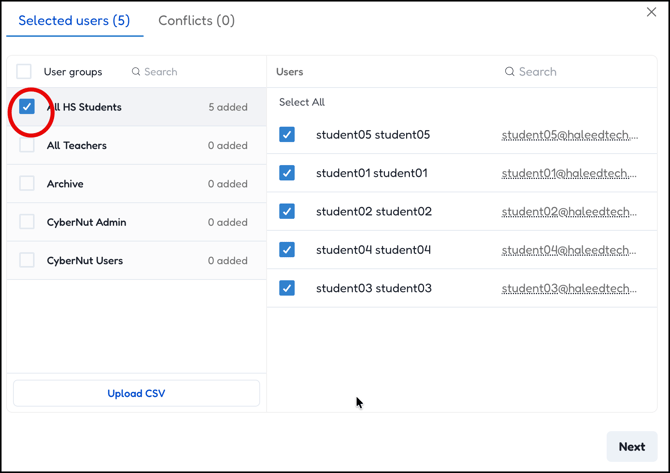Screen dimensions: 670x473
Task: Click the users search magnifier icon
Action: pyautogui.click(x=509, y=72)
